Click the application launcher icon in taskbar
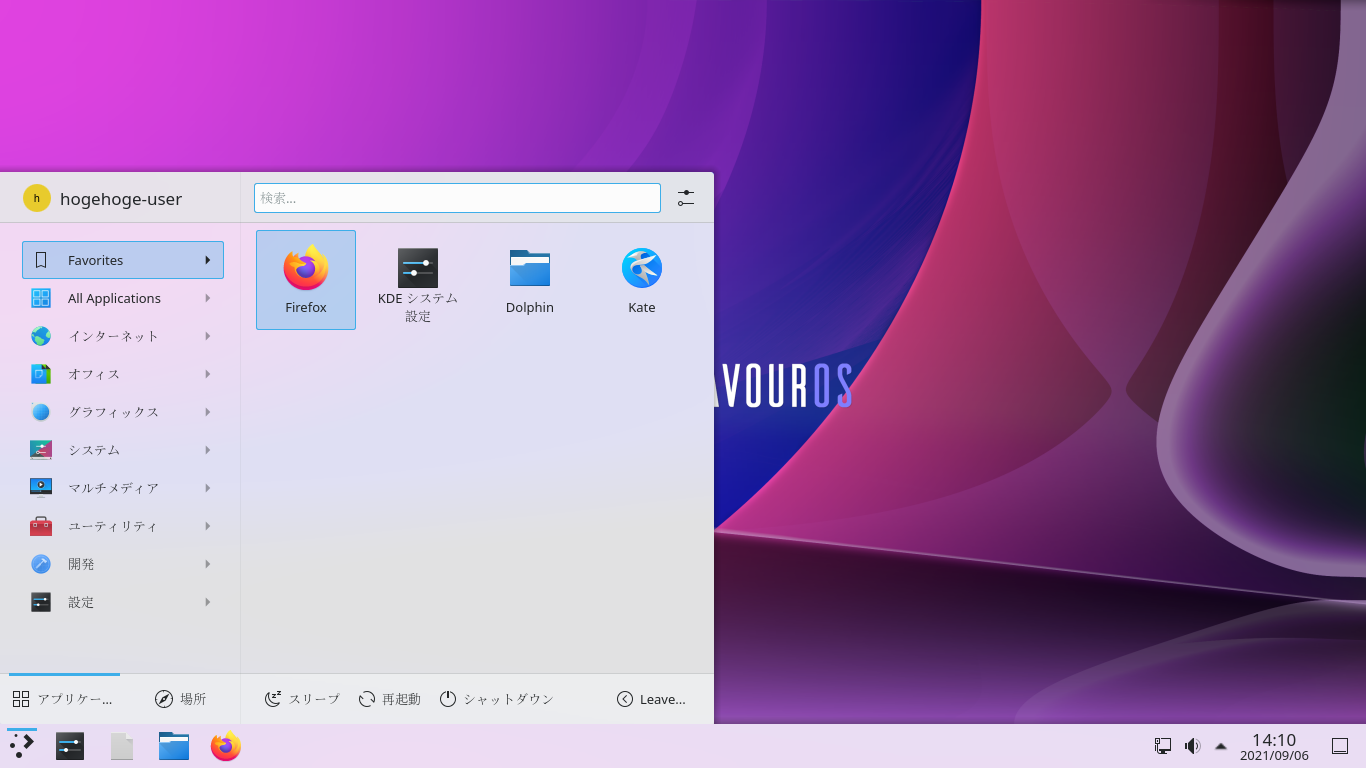This screenshot has width=1366, height=768. pyautogui.click(x=22, y=746)
